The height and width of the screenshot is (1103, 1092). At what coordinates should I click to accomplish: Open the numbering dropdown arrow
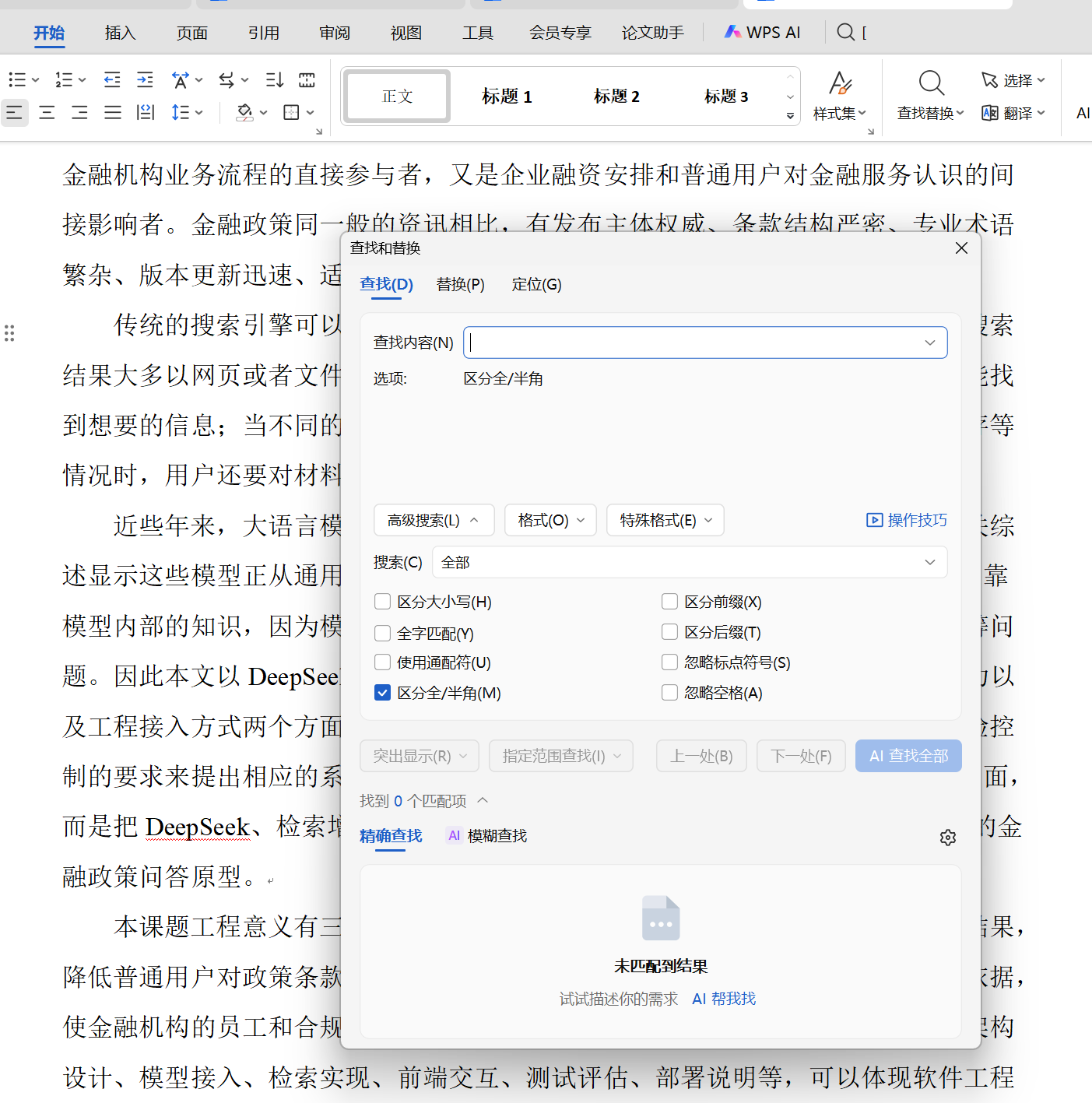point(82,80)
